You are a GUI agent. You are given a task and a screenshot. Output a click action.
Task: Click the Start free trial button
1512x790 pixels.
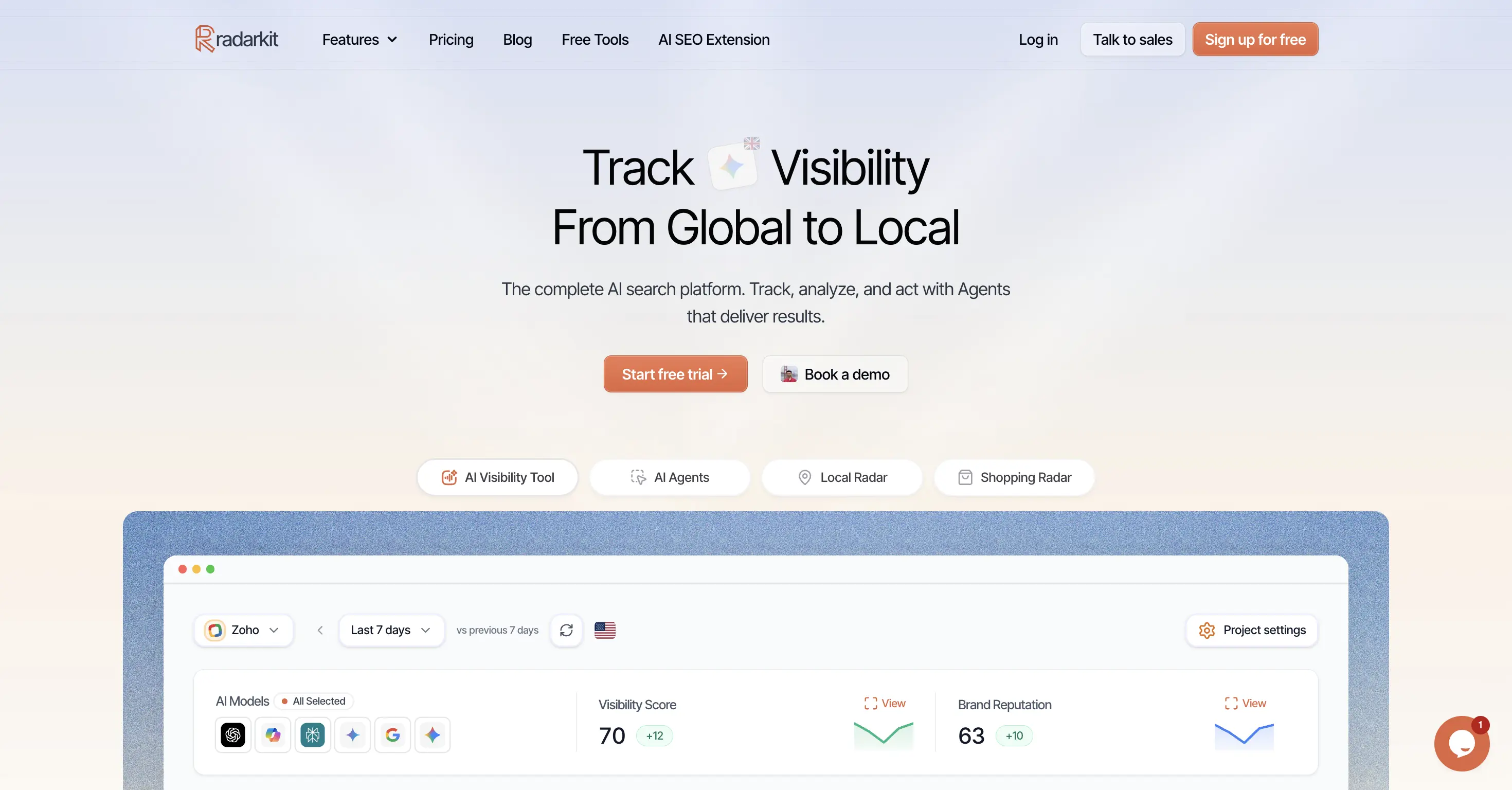pos(676,374)
